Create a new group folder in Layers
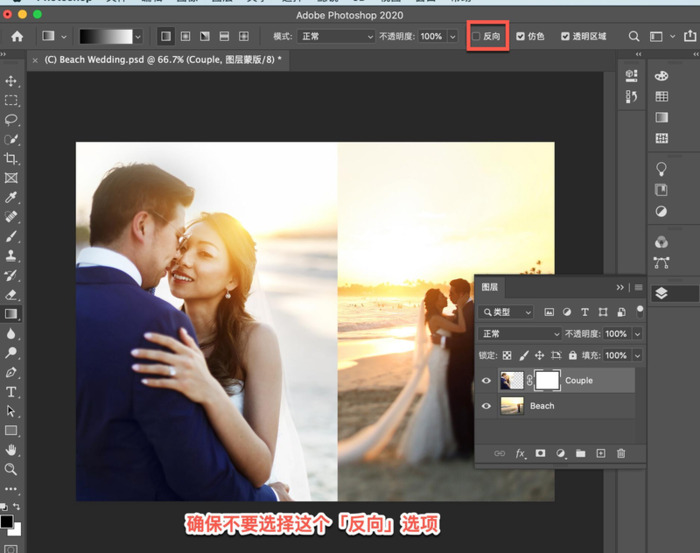Screen dimensions: 700x553 (x=580, y=453)
